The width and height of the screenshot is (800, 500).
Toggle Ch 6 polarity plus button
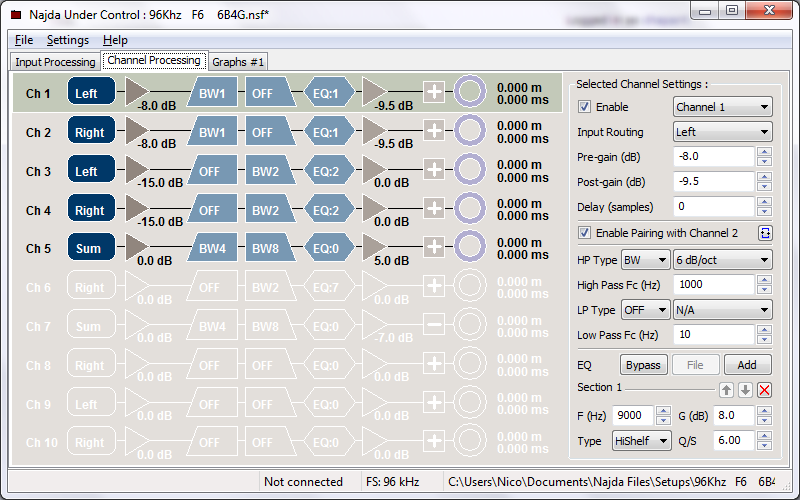coord(434,286)
